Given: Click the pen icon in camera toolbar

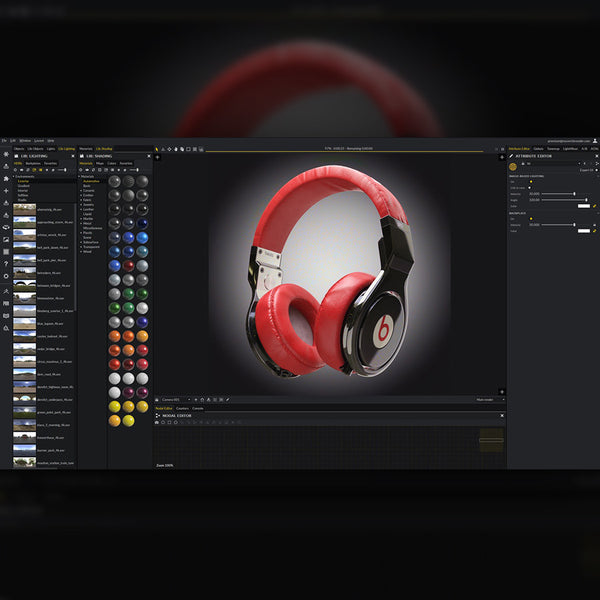Looking at the screenshot, I should pyautogui.click(x=227, y=399).
